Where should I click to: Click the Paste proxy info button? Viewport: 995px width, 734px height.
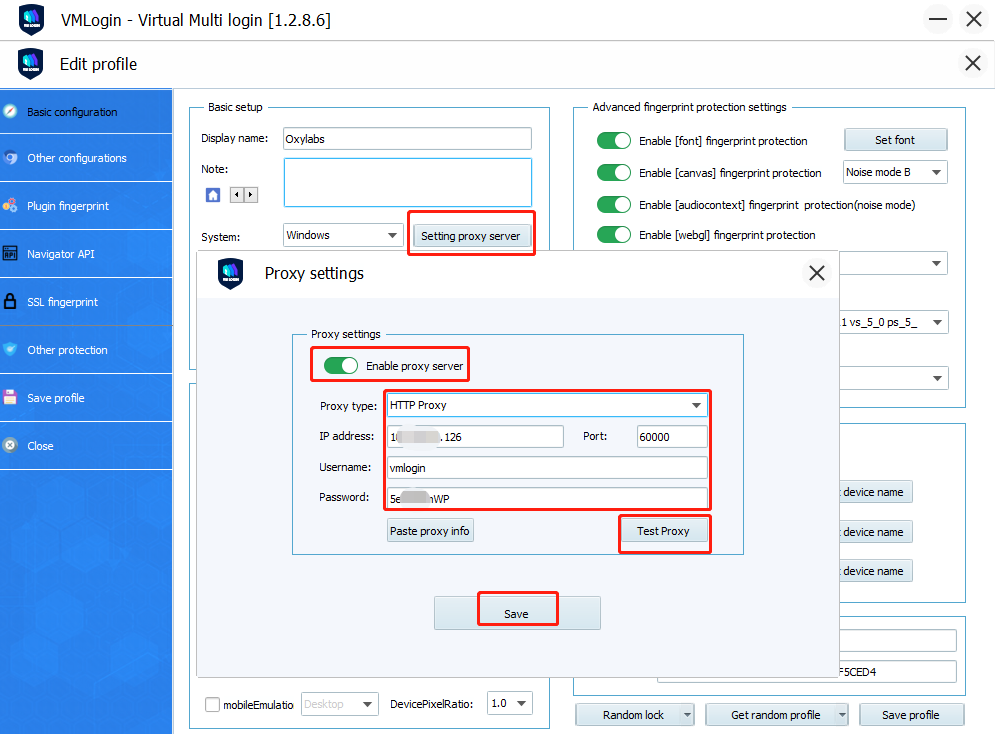[430, 530]
